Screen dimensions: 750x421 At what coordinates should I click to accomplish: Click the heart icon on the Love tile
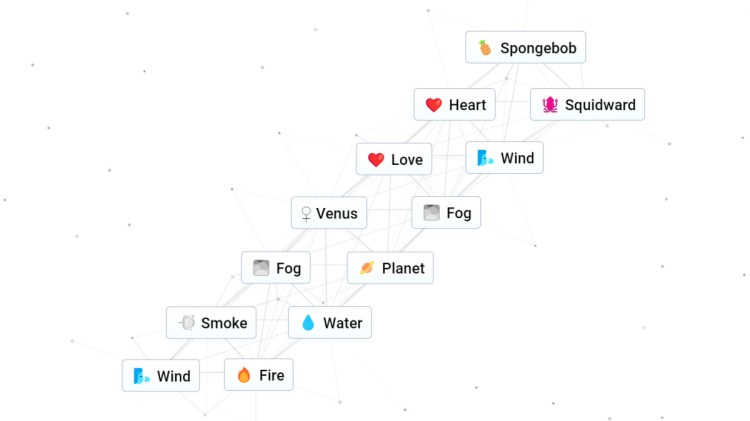click(376, 160)
